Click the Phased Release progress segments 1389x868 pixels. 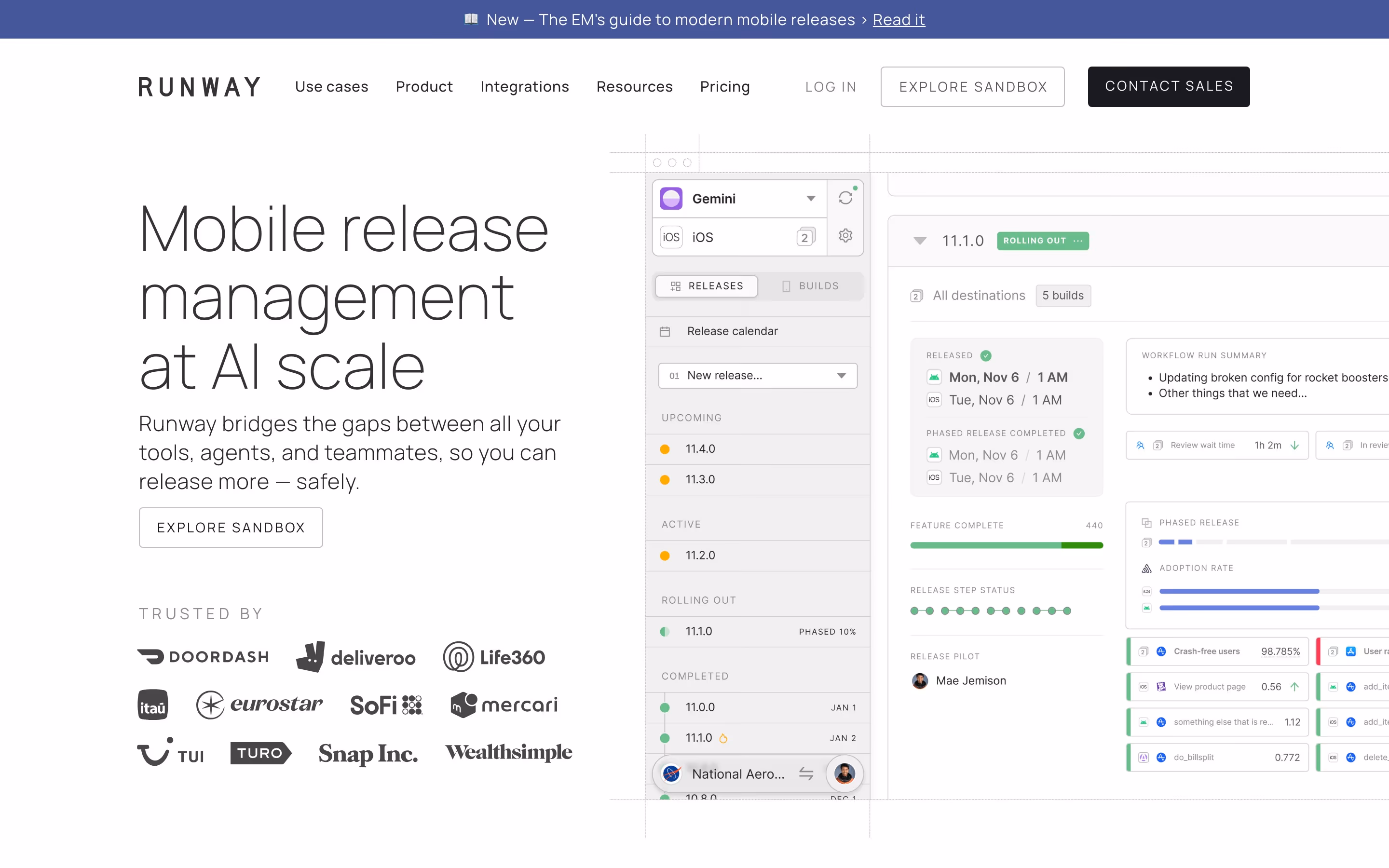pyautogui.click(x=1273, y=542)
